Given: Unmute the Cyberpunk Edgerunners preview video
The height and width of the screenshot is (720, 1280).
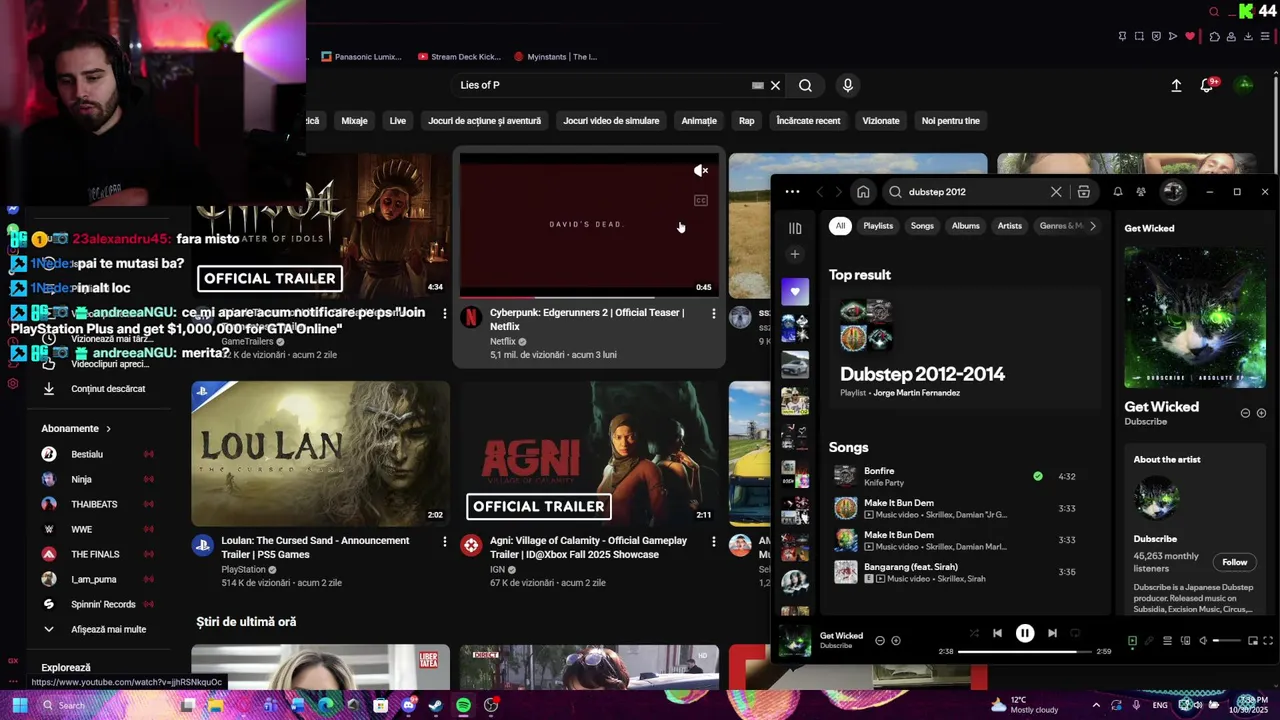Looking at the screenshot, I should 701,171.
